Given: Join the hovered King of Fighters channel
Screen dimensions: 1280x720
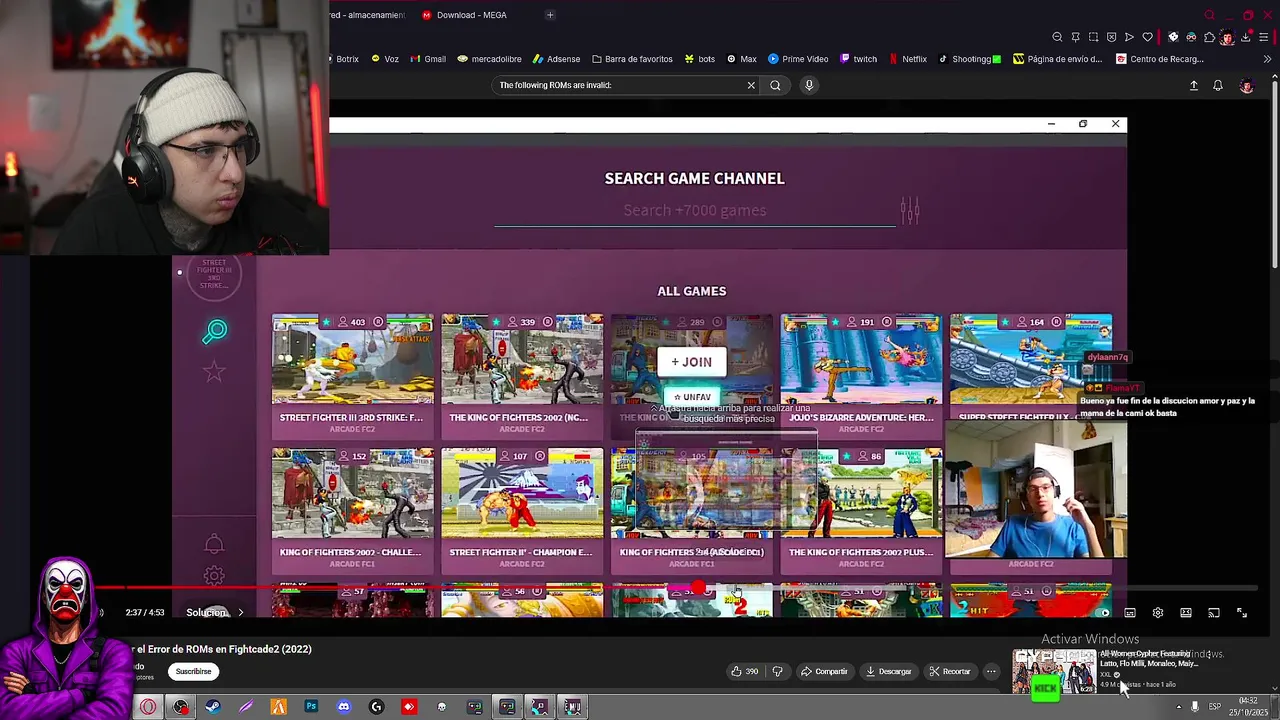Looking at the screenshot, I should (692, 362).
